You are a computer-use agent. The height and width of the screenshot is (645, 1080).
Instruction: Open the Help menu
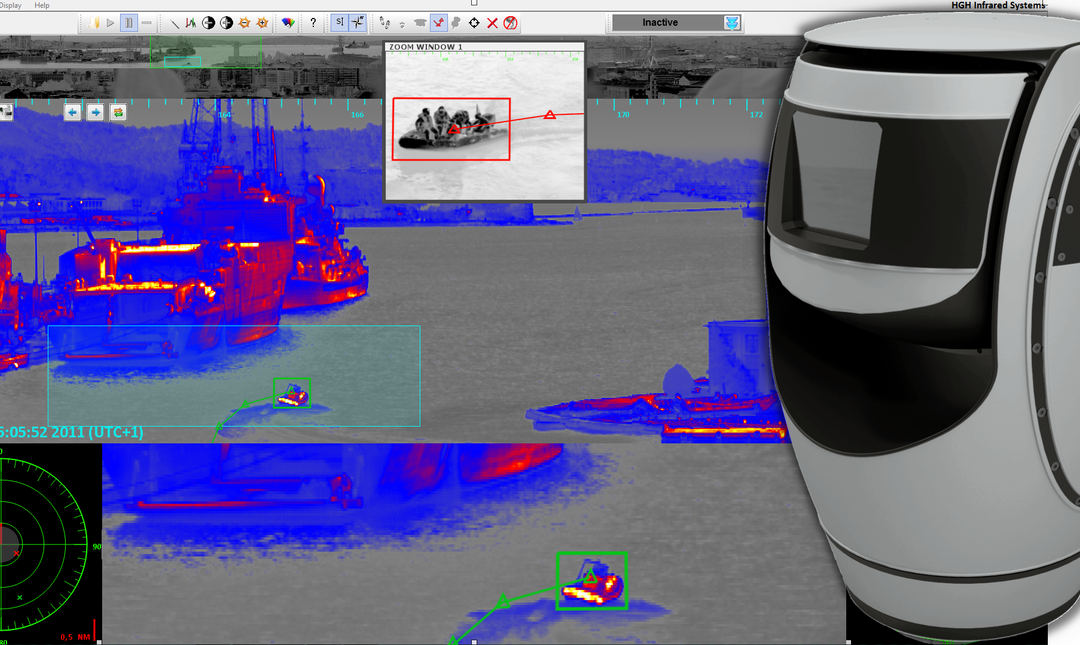pyautogui.click(x=42, y=5)
